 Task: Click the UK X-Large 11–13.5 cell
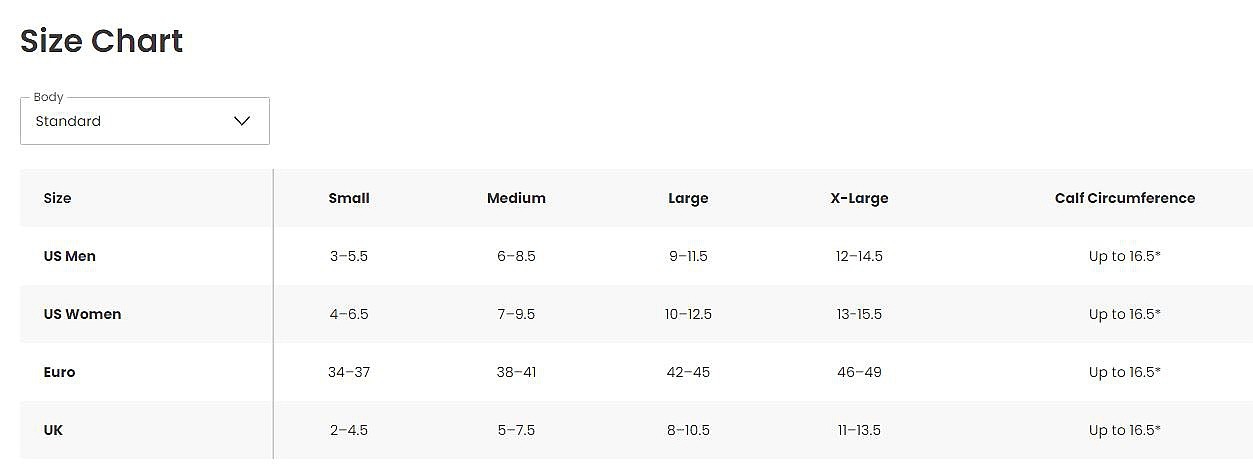click(859, 430)
